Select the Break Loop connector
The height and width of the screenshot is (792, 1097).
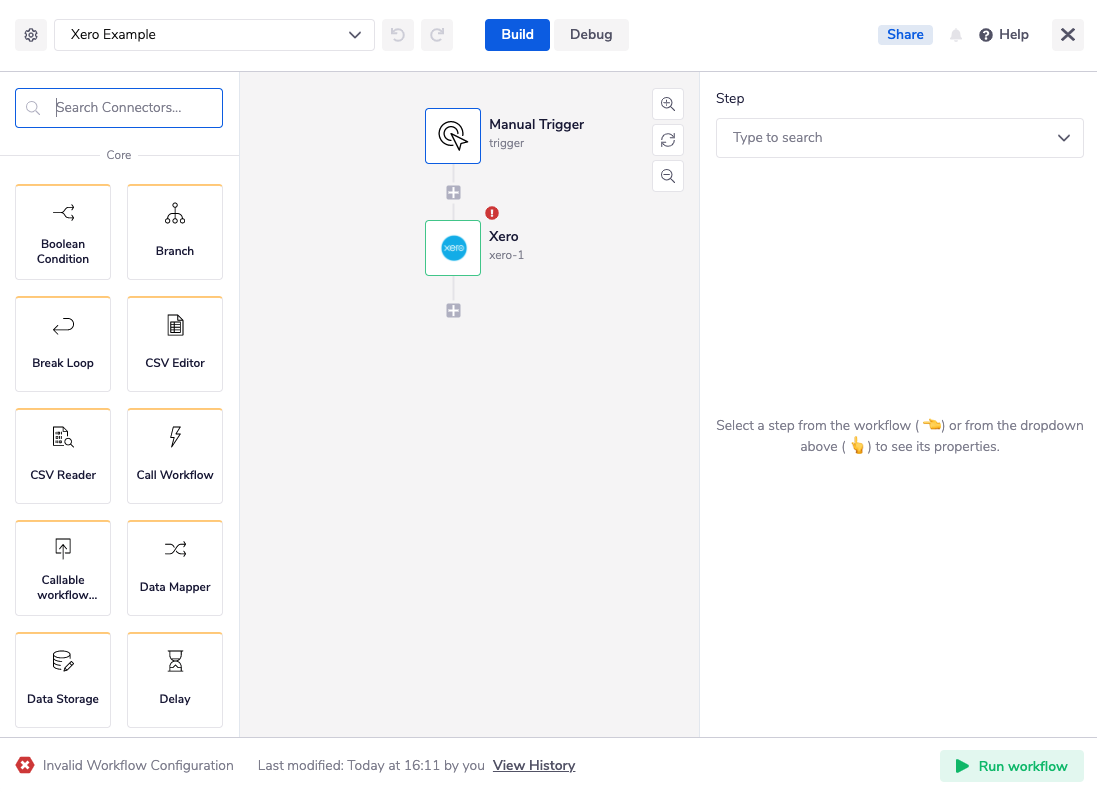click(62, 343)
